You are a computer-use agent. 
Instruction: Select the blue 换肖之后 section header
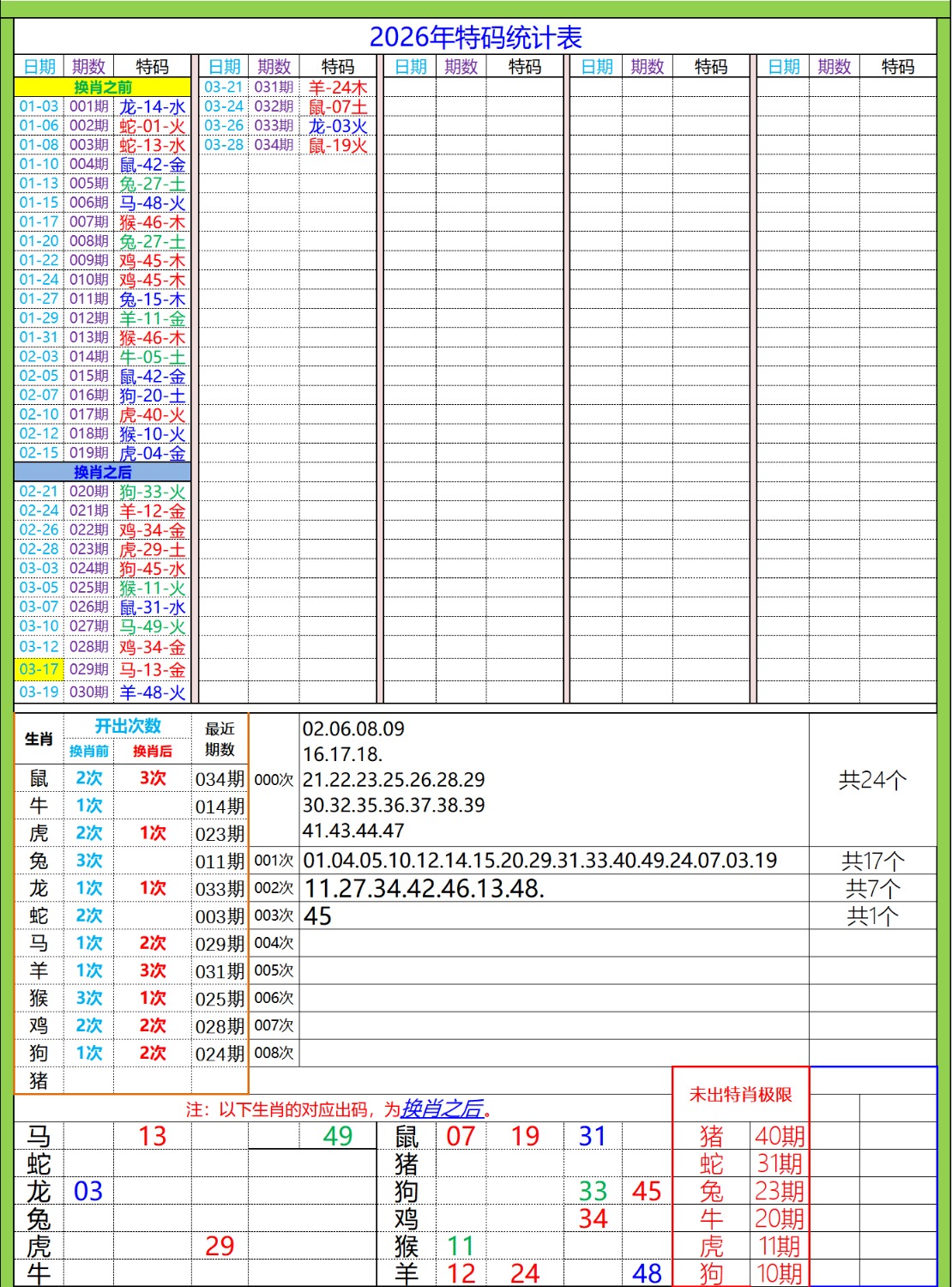pyautogui.click(x=103, y=472)
